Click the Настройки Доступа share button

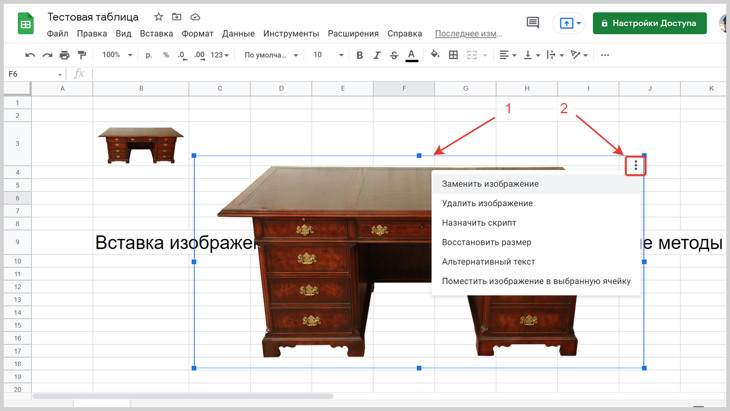coord(649,23)
